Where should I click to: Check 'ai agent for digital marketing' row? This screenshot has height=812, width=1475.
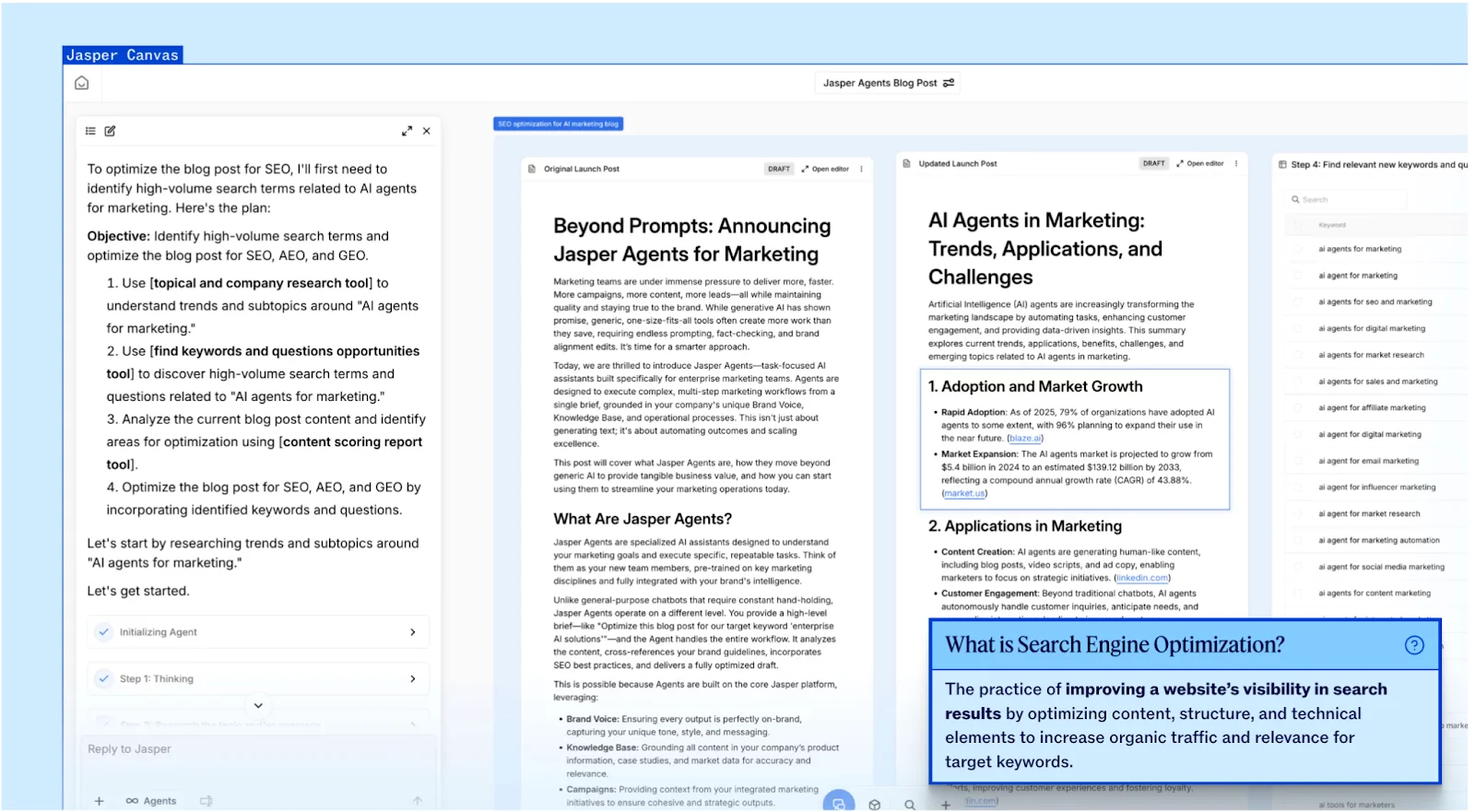[x=1298, y=434]
